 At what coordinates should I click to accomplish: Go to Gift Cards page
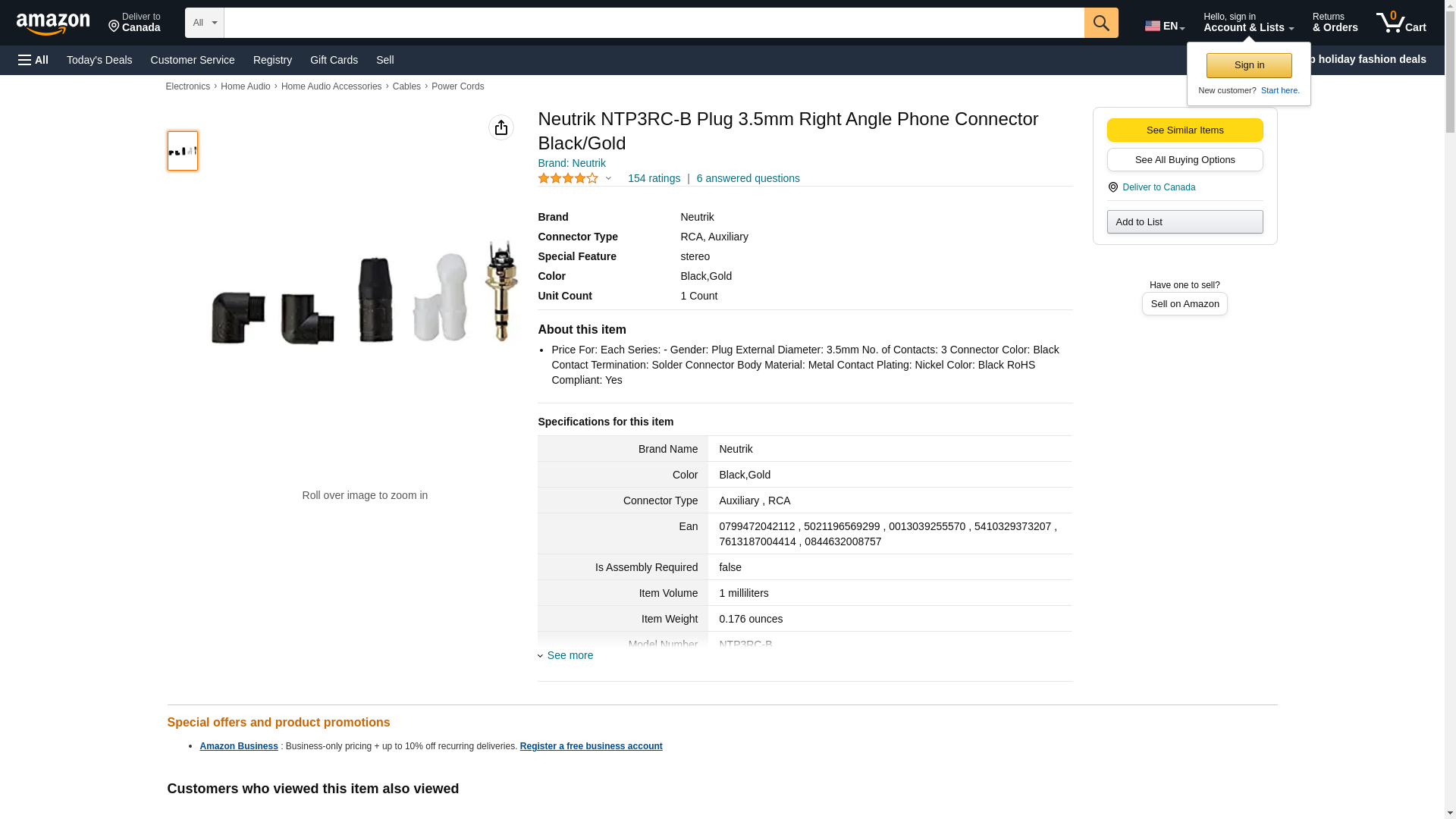tap(334, 60)
